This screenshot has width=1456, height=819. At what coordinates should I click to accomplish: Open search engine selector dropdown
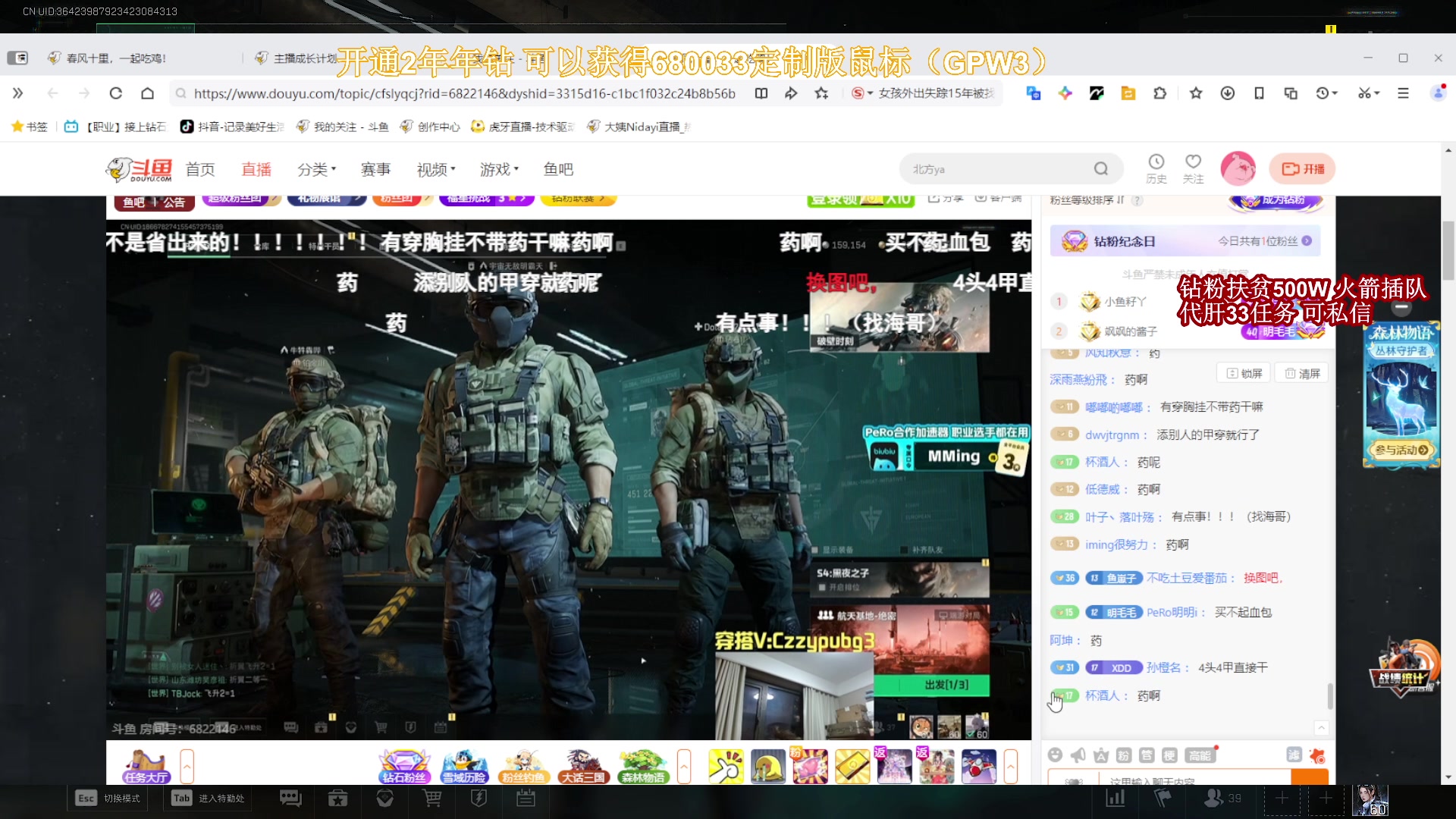pos(863,93)
